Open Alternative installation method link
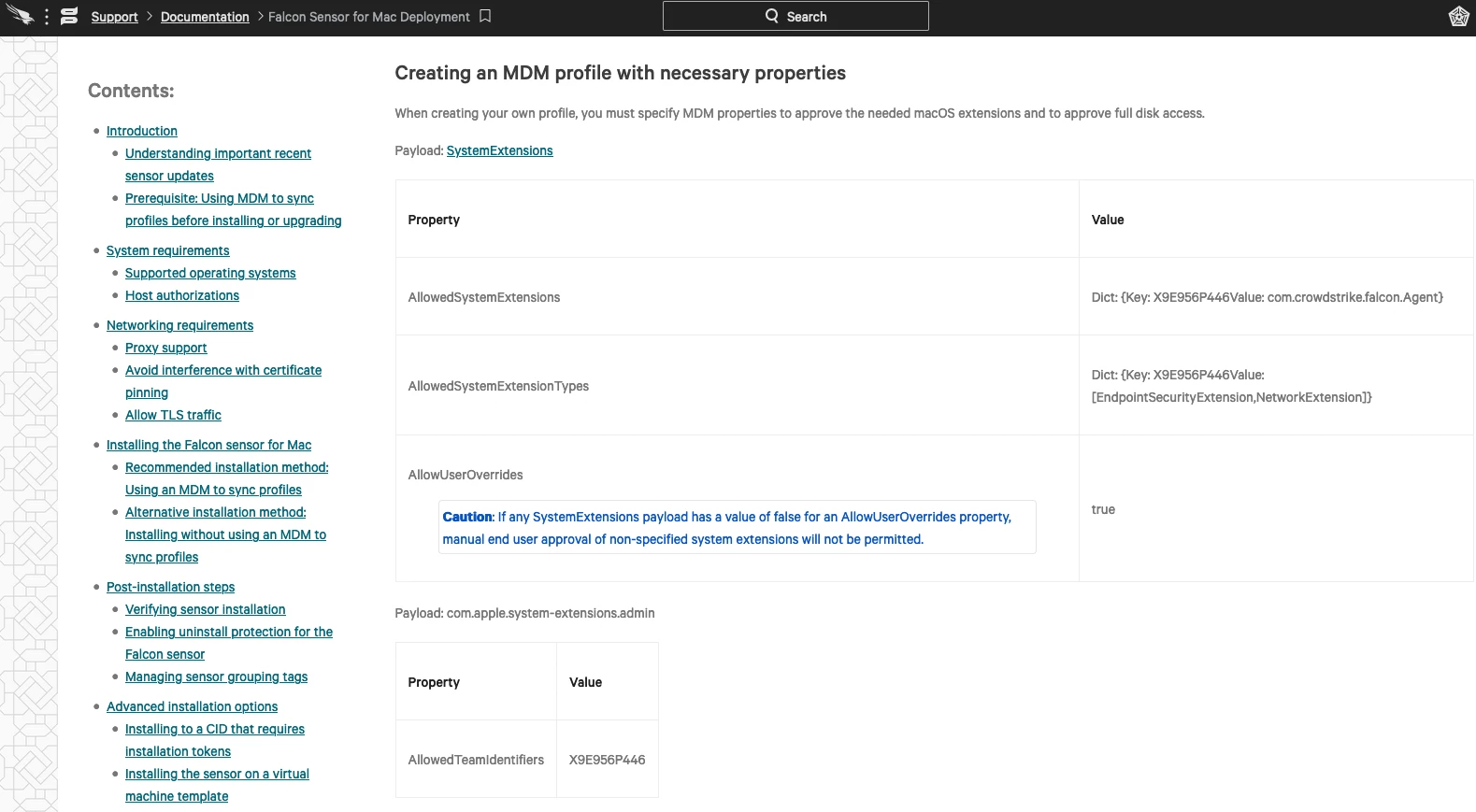Screen dimensions: 1476x812 point(225,534)
